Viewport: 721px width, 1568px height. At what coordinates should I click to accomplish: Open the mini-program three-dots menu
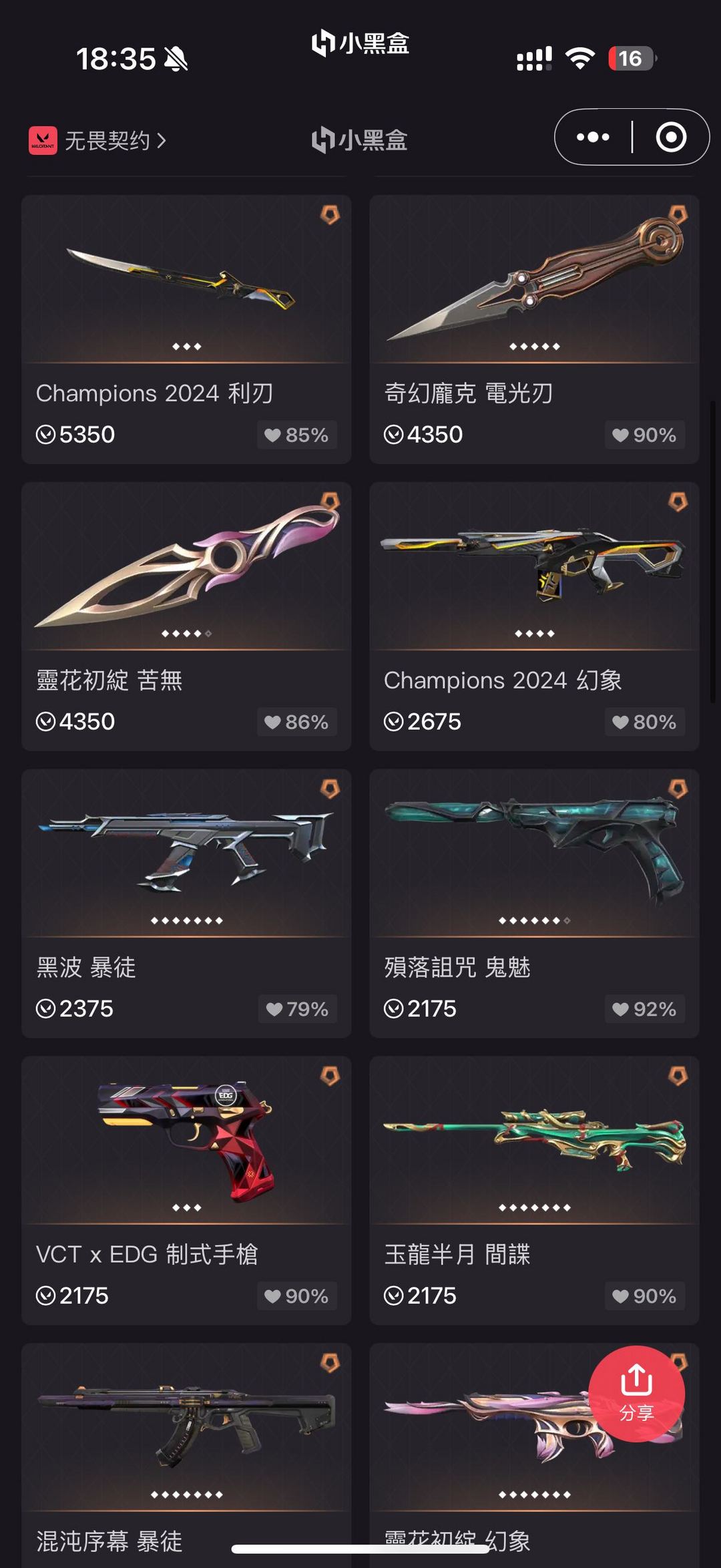click(593, 137)
